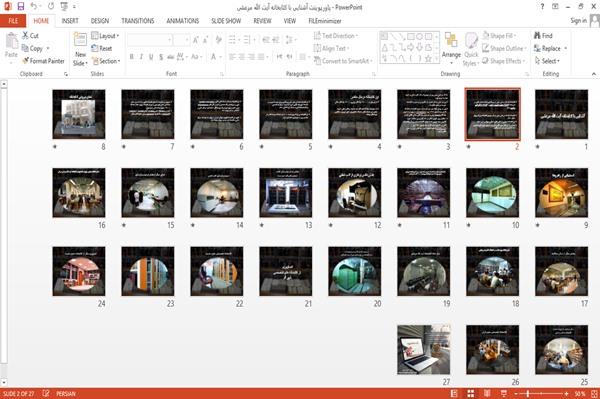Collapse the ribbon arrow
600x399 pixels.
(x=594, y=74)
